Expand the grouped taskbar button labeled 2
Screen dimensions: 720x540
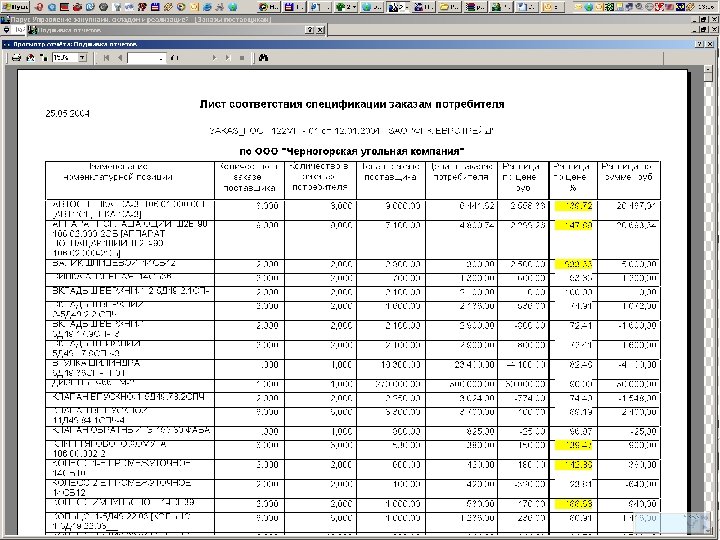(x=346, y=7)
